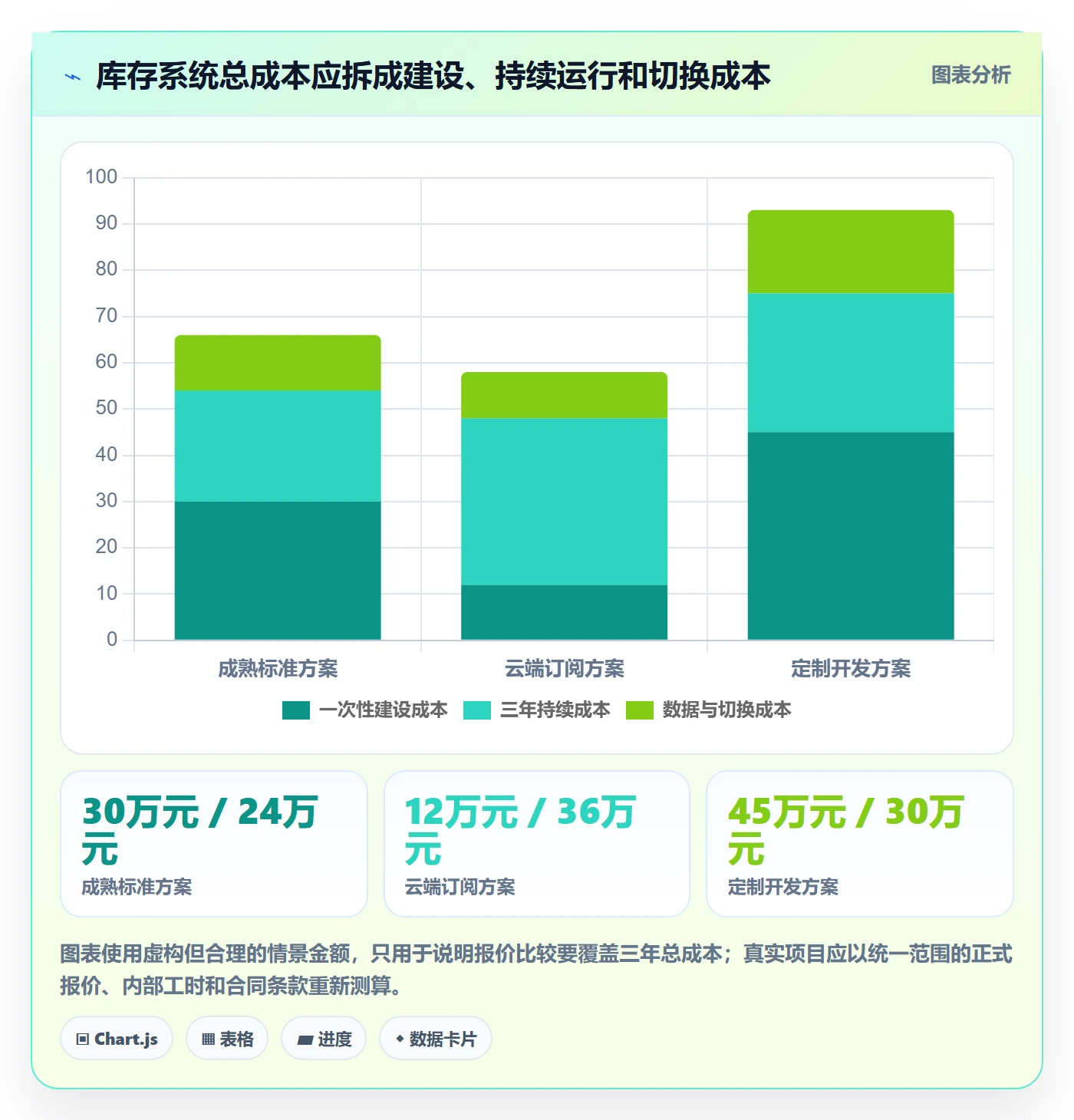Click the footnote paragraph starting 图表使用虚构
The width and height of the screenshot is (1074, 1120).
pyautogui.click(x=536, y=970)
